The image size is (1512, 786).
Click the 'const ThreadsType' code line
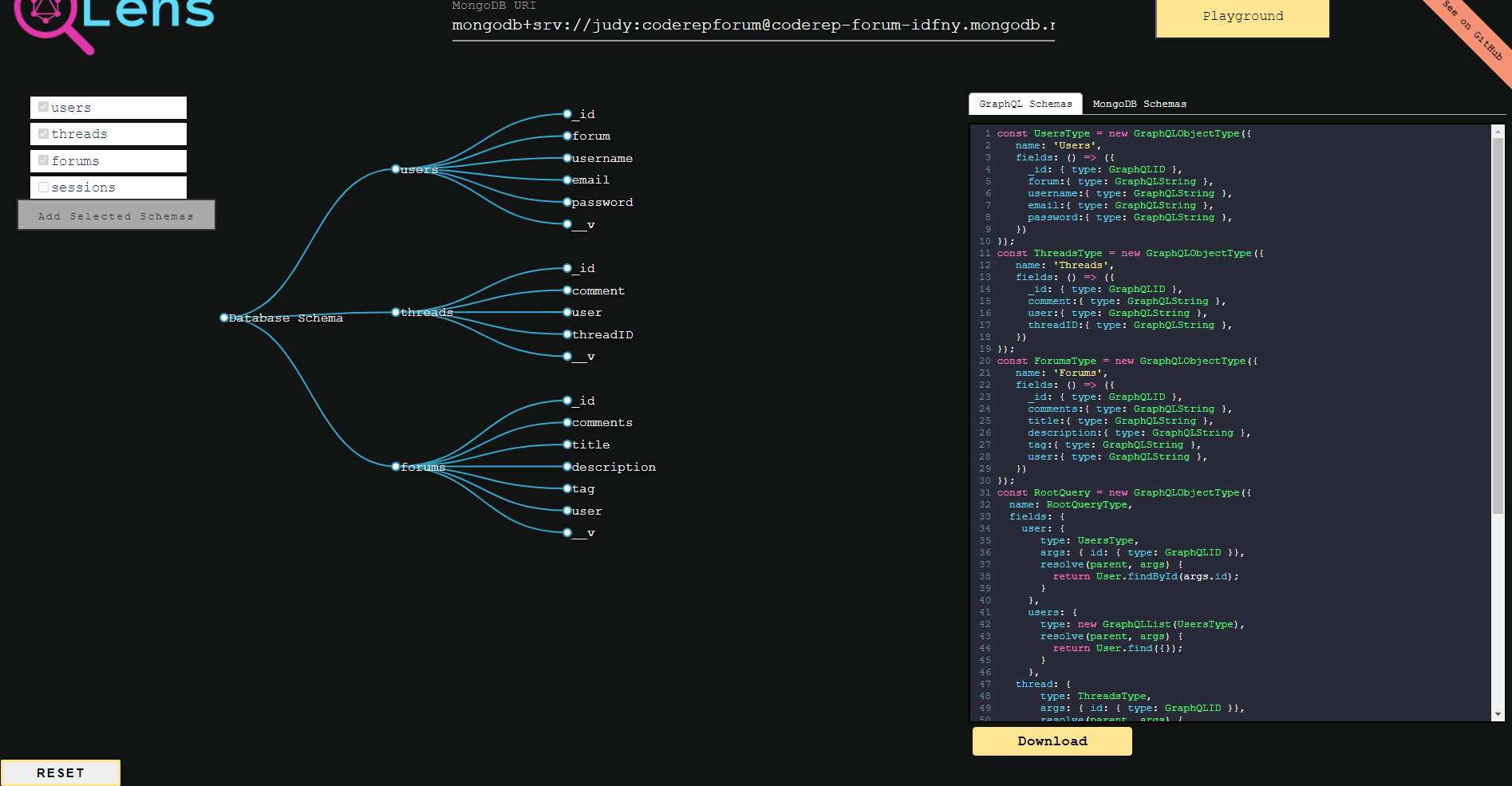(1130, 254)
